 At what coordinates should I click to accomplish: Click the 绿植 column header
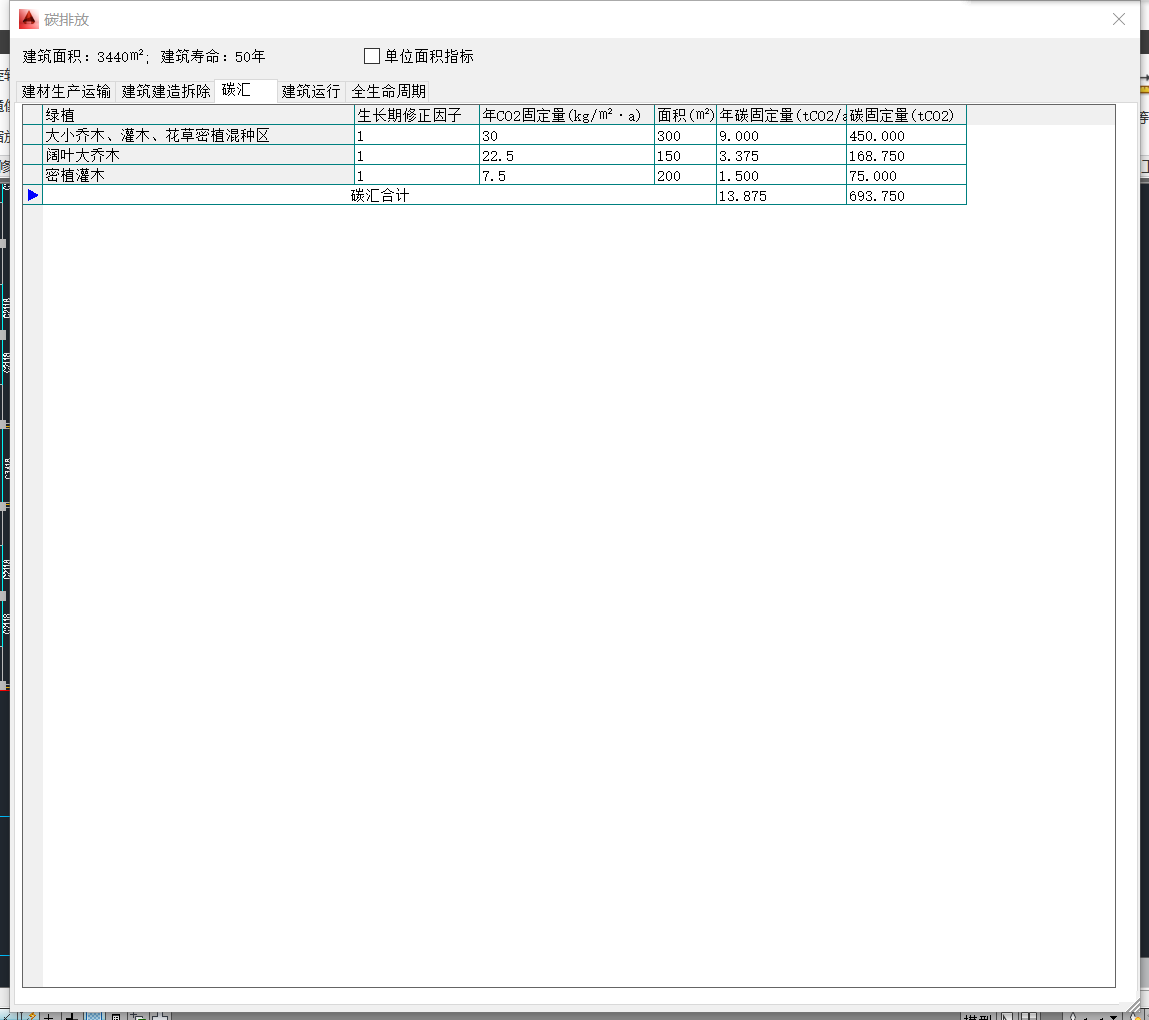click(198, 115)
